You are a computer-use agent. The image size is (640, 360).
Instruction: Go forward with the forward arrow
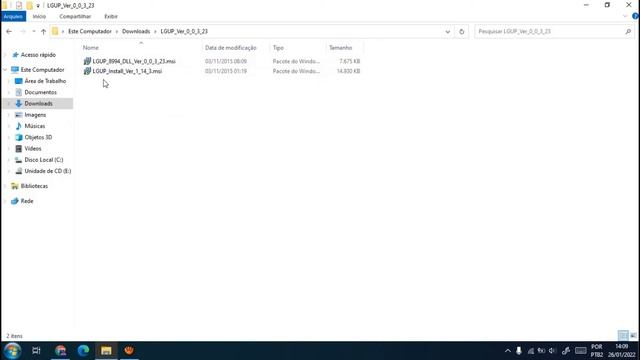[x=22, y=31]
